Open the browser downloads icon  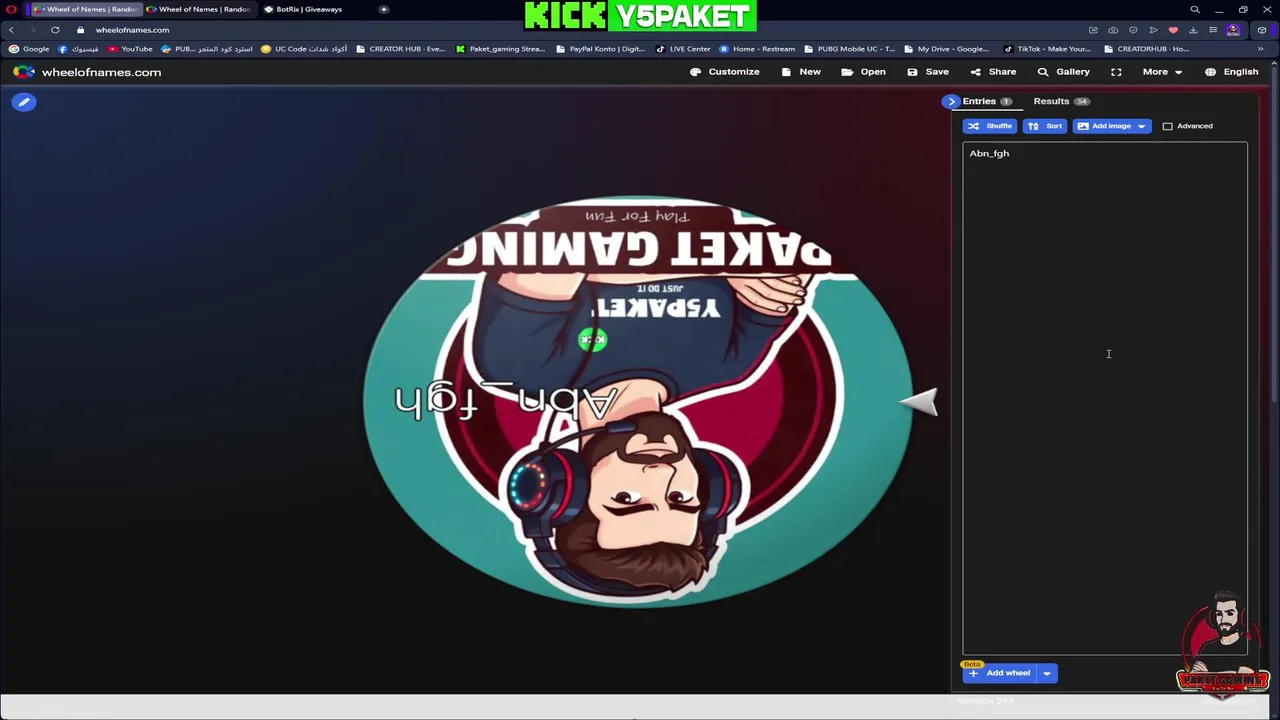point(1193,30)
